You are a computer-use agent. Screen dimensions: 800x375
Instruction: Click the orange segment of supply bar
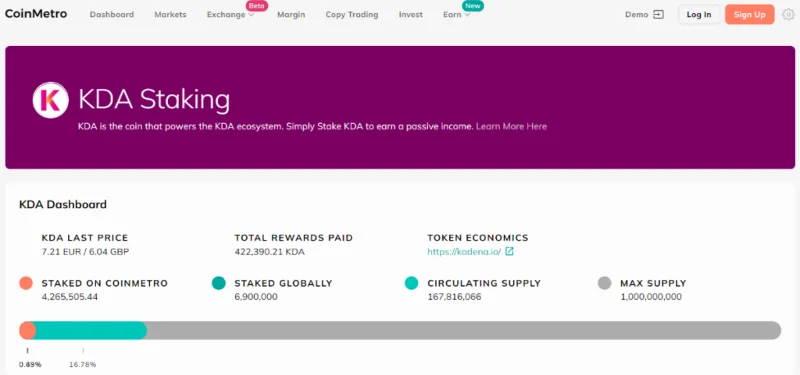point(27,331)
